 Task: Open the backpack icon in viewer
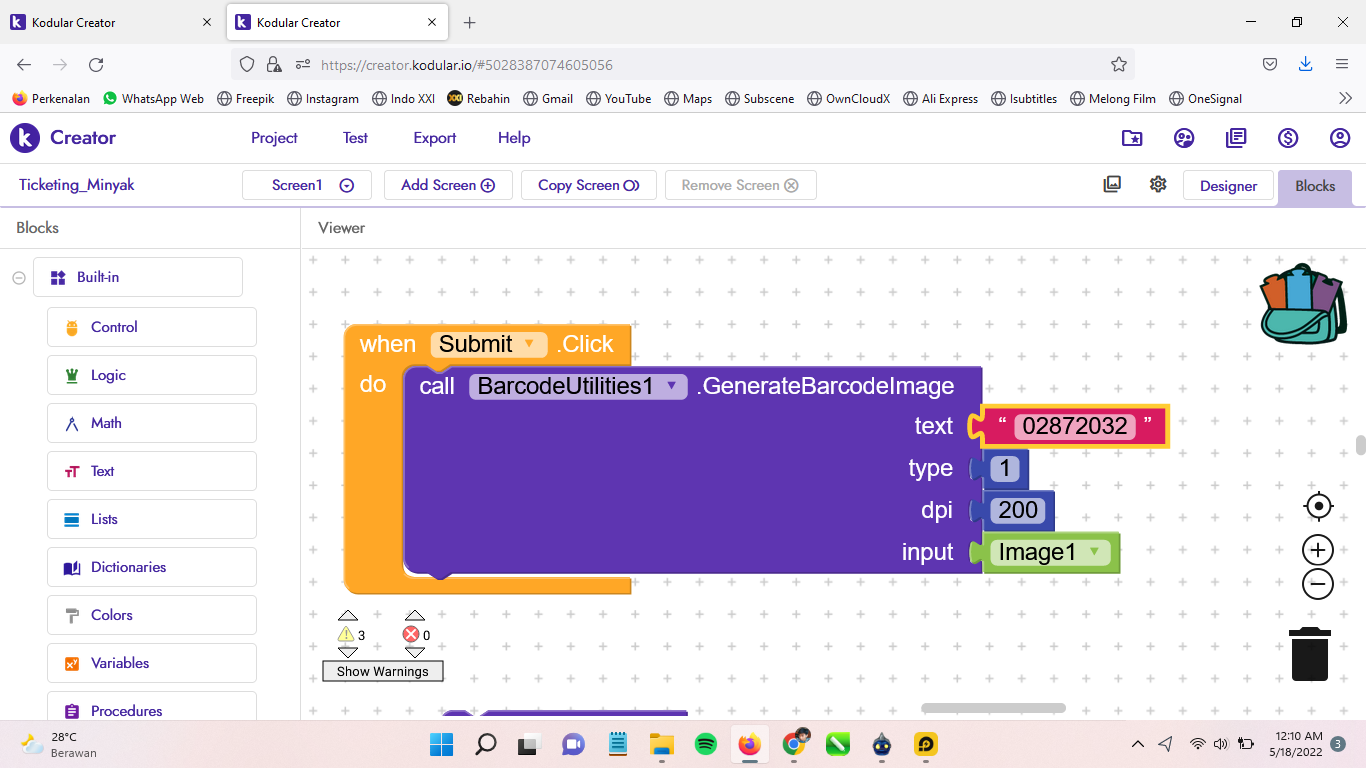(x=1304, y=305)
